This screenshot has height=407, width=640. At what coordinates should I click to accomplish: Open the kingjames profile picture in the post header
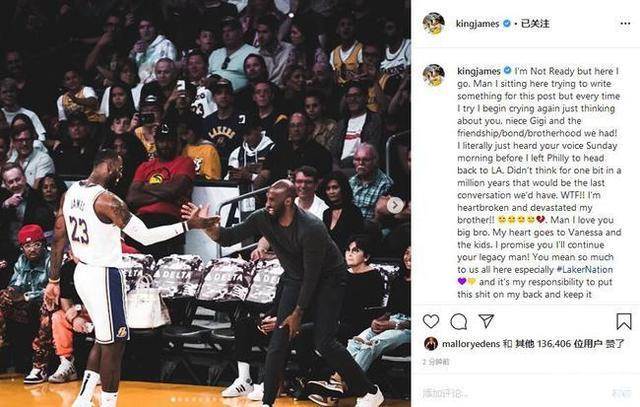tap(433, 24)
